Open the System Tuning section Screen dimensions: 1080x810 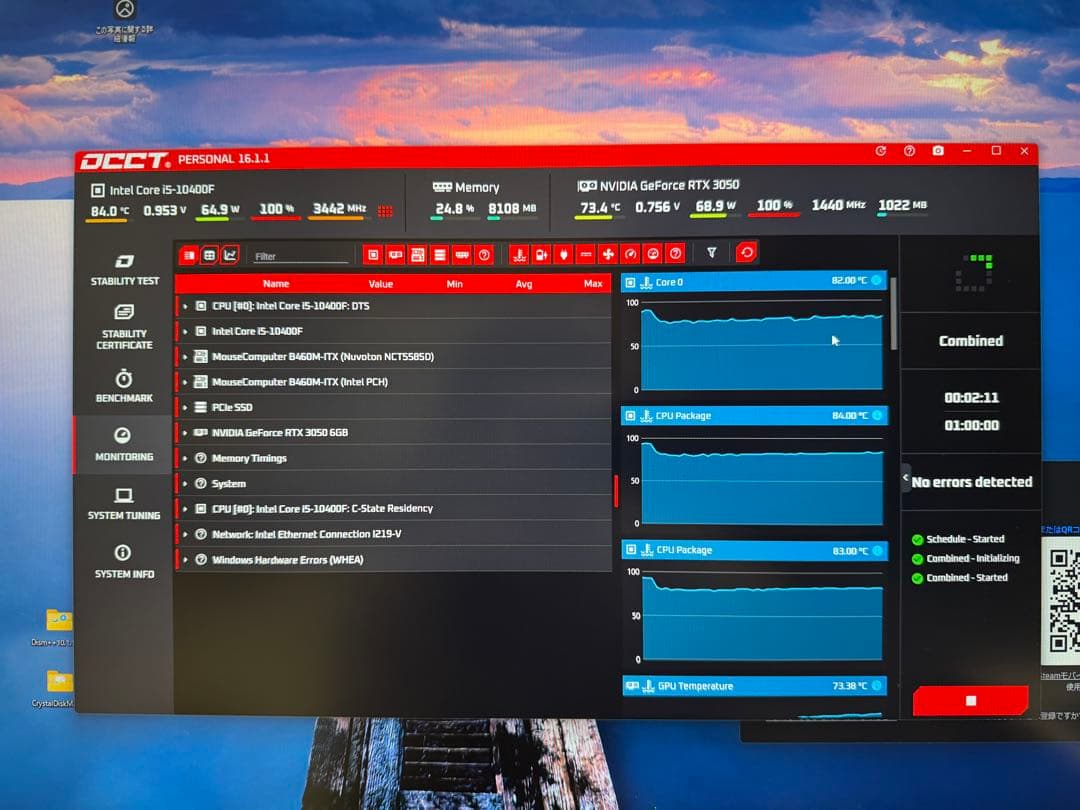pyautogui.click(x=124, y=503)
